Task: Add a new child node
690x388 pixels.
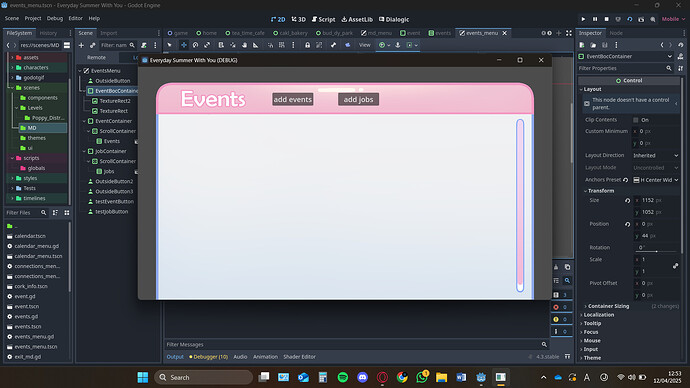Action: [81, 45]
